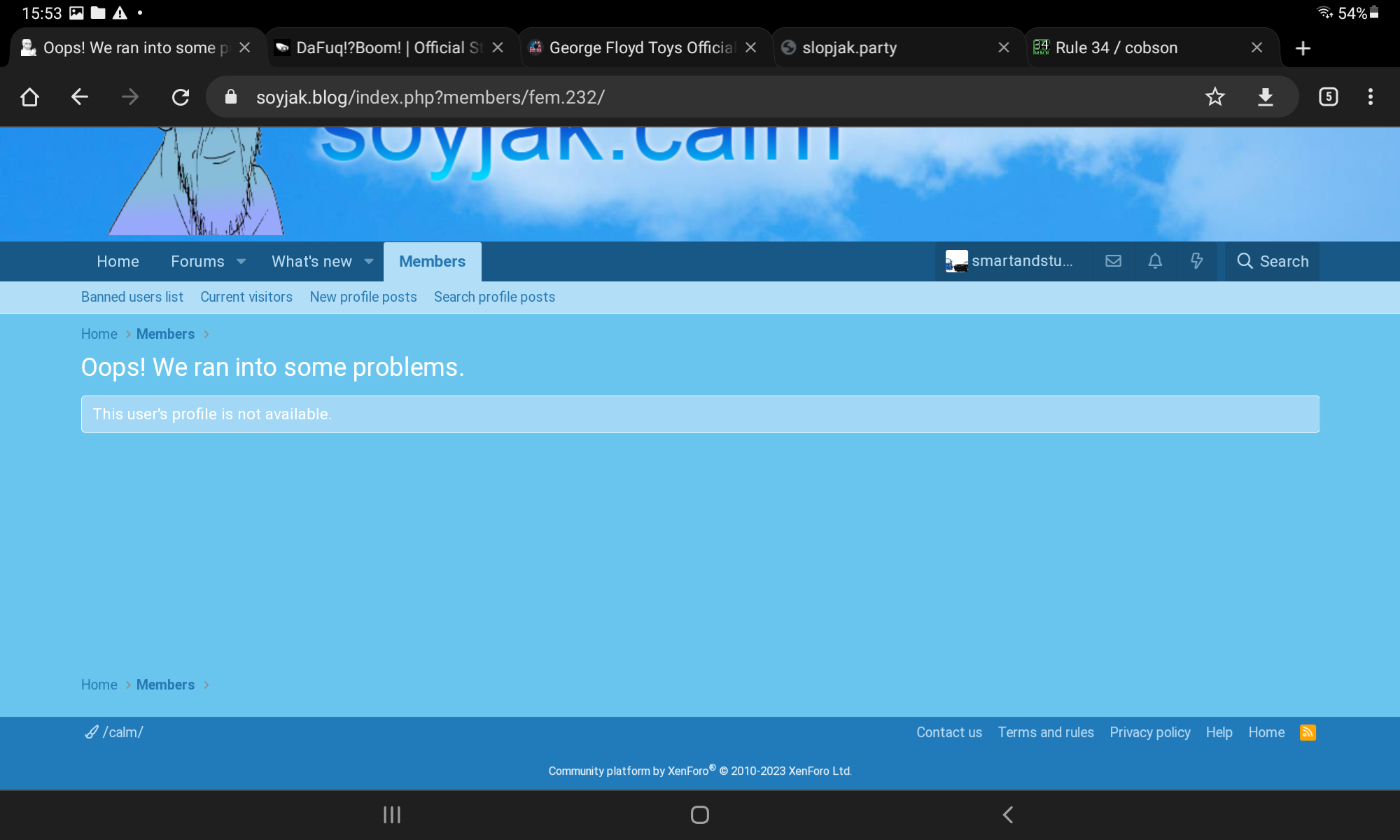The width and height of the screenshot is (1400, 840).
Task: Go to browser home icon
Action: coord(29,97)
